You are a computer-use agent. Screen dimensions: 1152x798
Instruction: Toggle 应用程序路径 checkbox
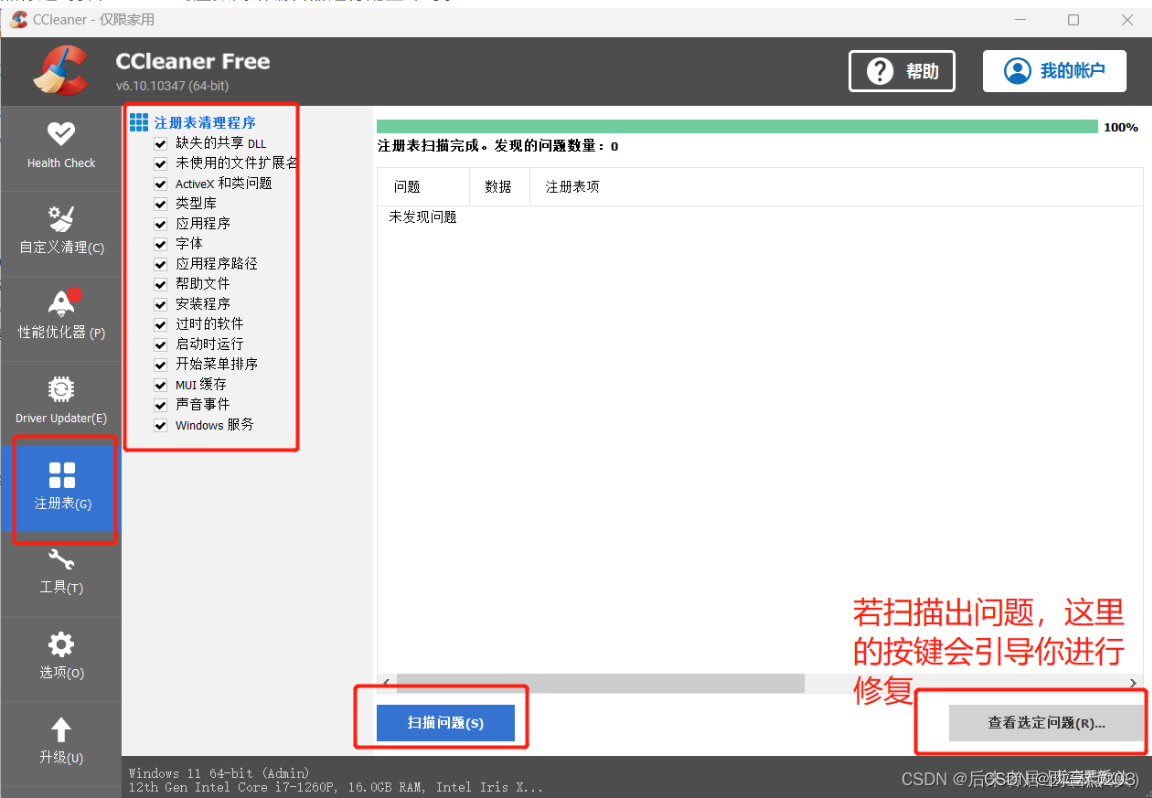[x=160, y=265]
